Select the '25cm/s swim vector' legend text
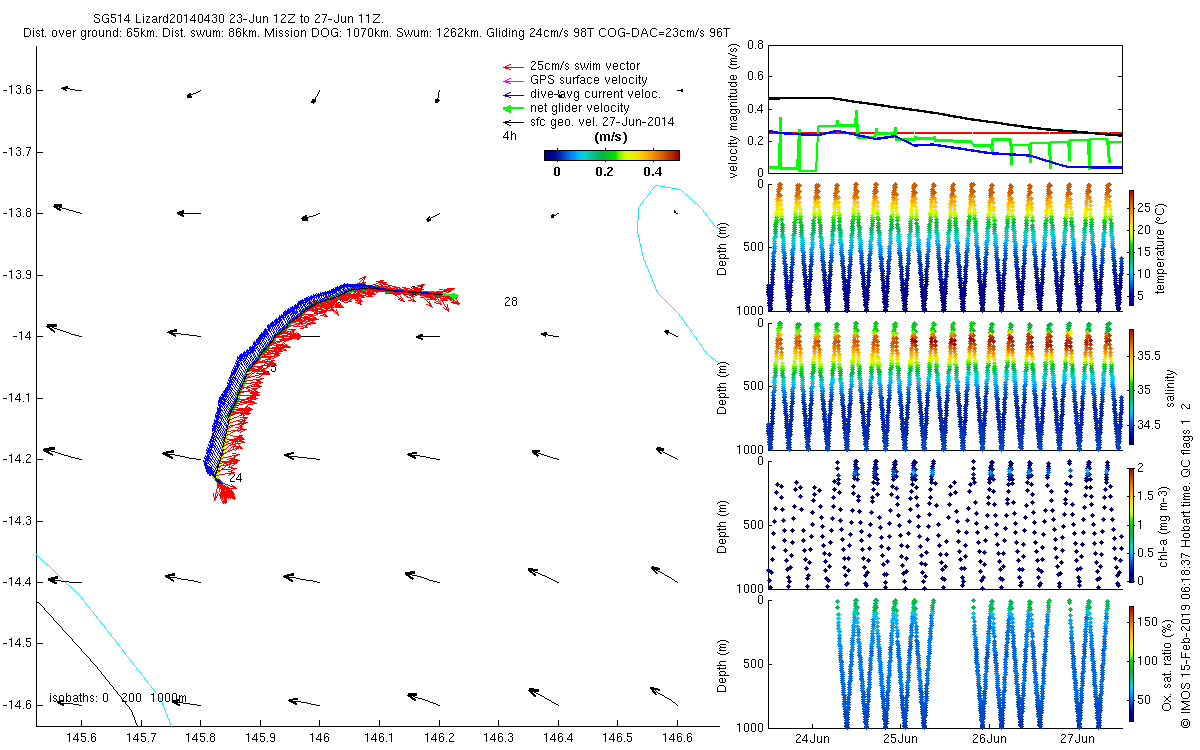 click(585, 66)
